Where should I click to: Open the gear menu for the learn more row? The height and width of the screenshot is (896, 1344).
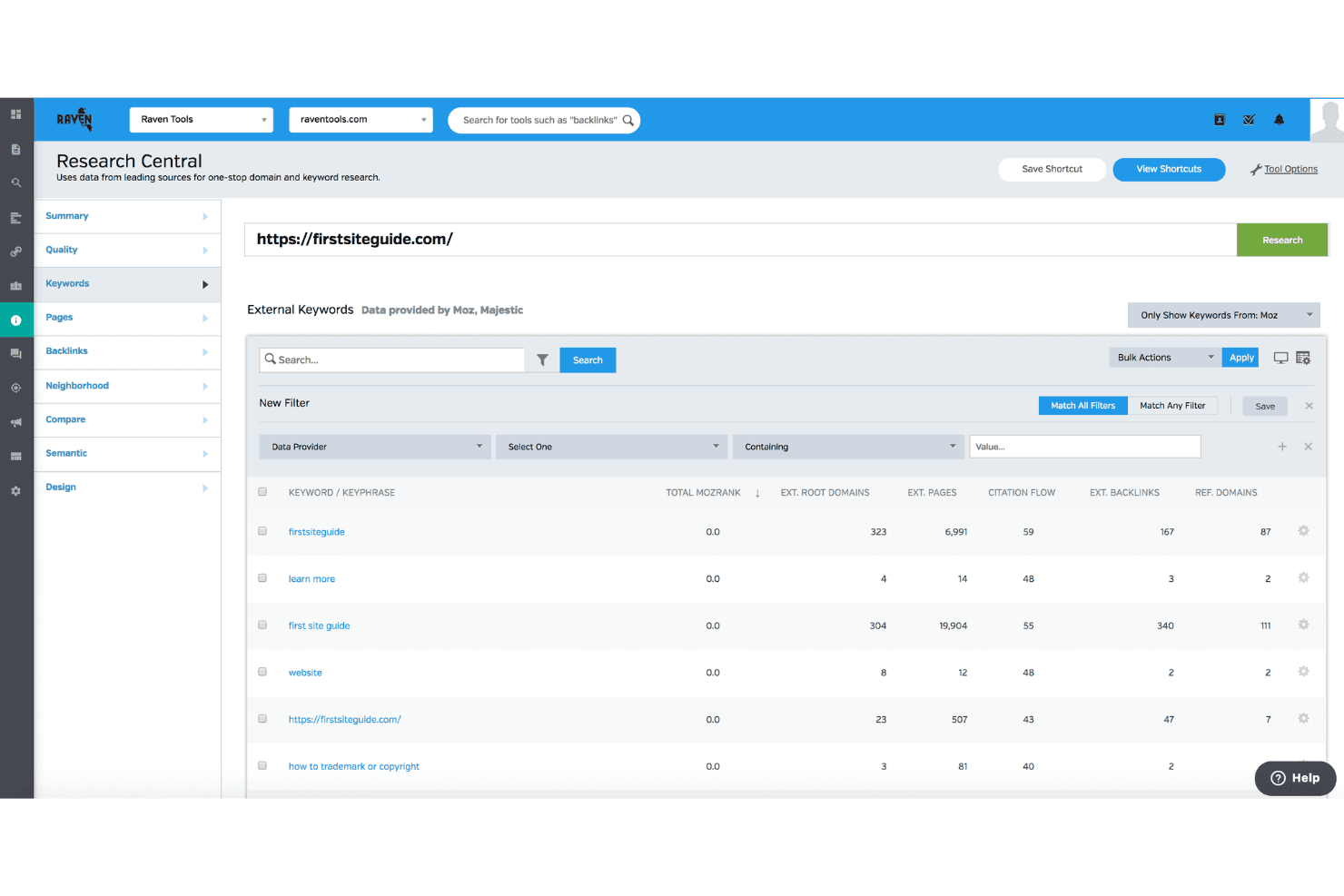[1303, 577]
